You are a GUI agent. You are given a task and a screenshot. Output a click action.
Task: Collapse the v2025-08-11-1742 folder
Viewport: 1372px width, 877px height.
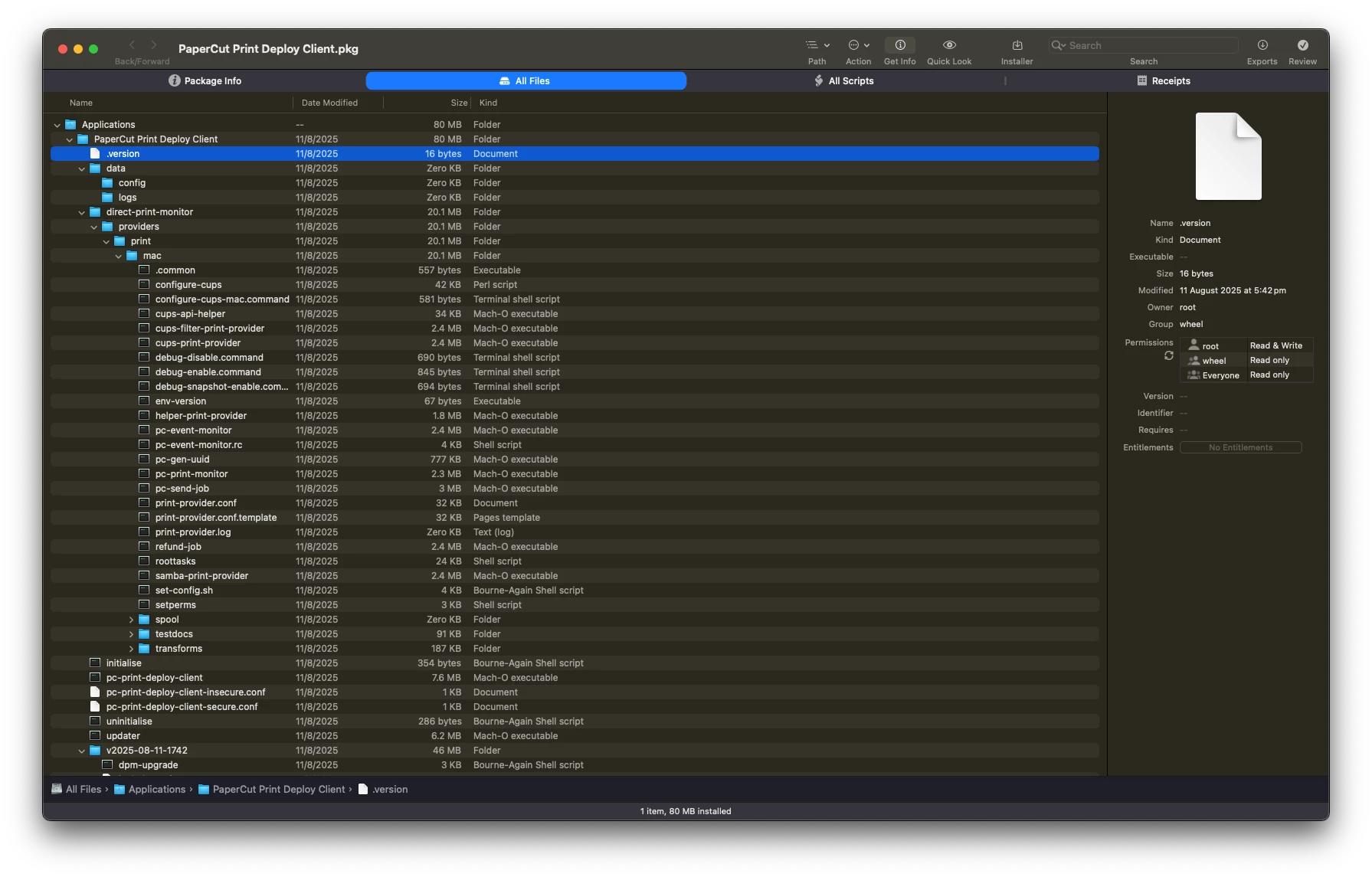[81, 751]
